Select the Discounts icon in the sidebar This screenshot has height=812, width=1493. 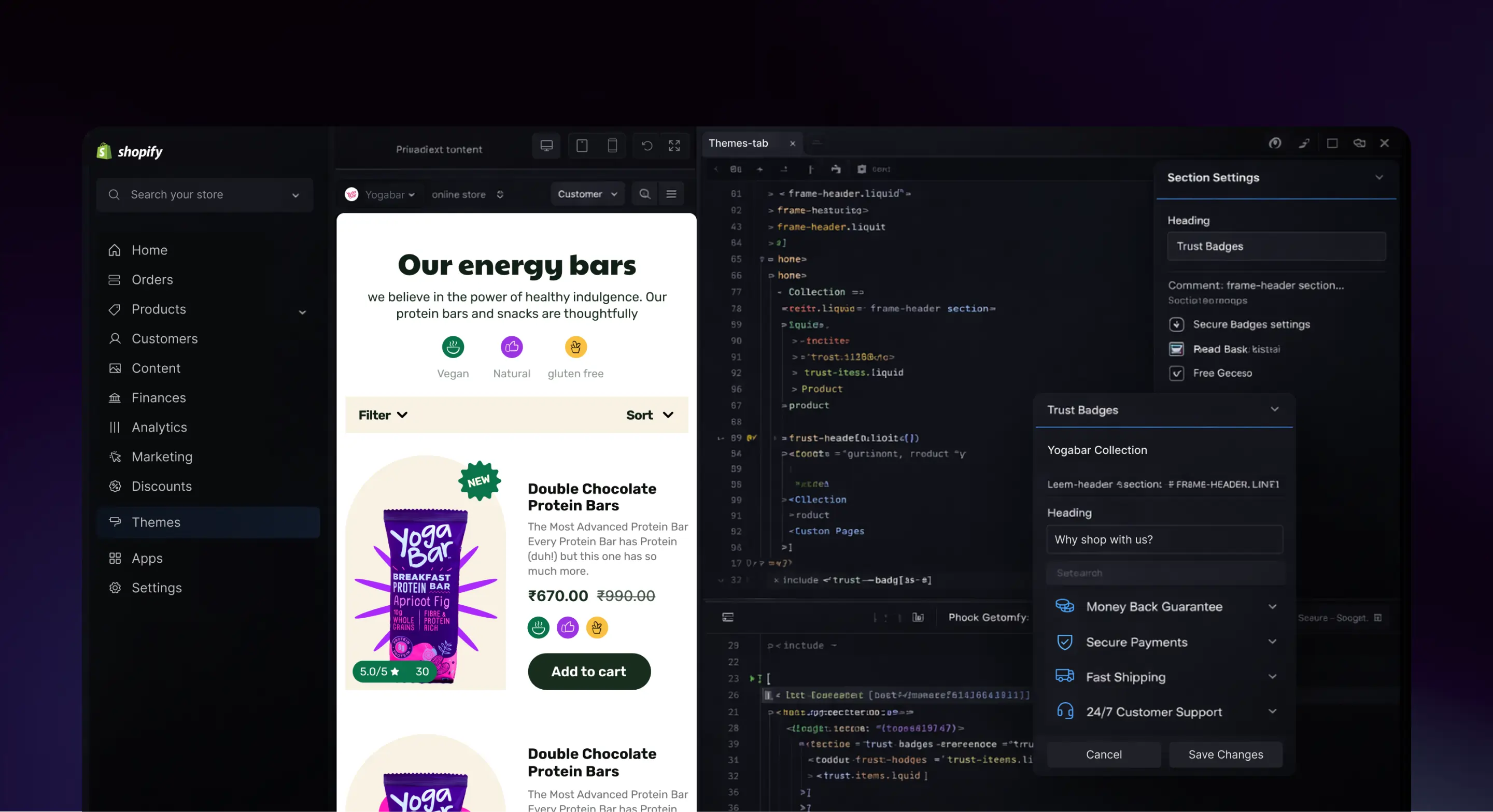(x=115, y=487)
